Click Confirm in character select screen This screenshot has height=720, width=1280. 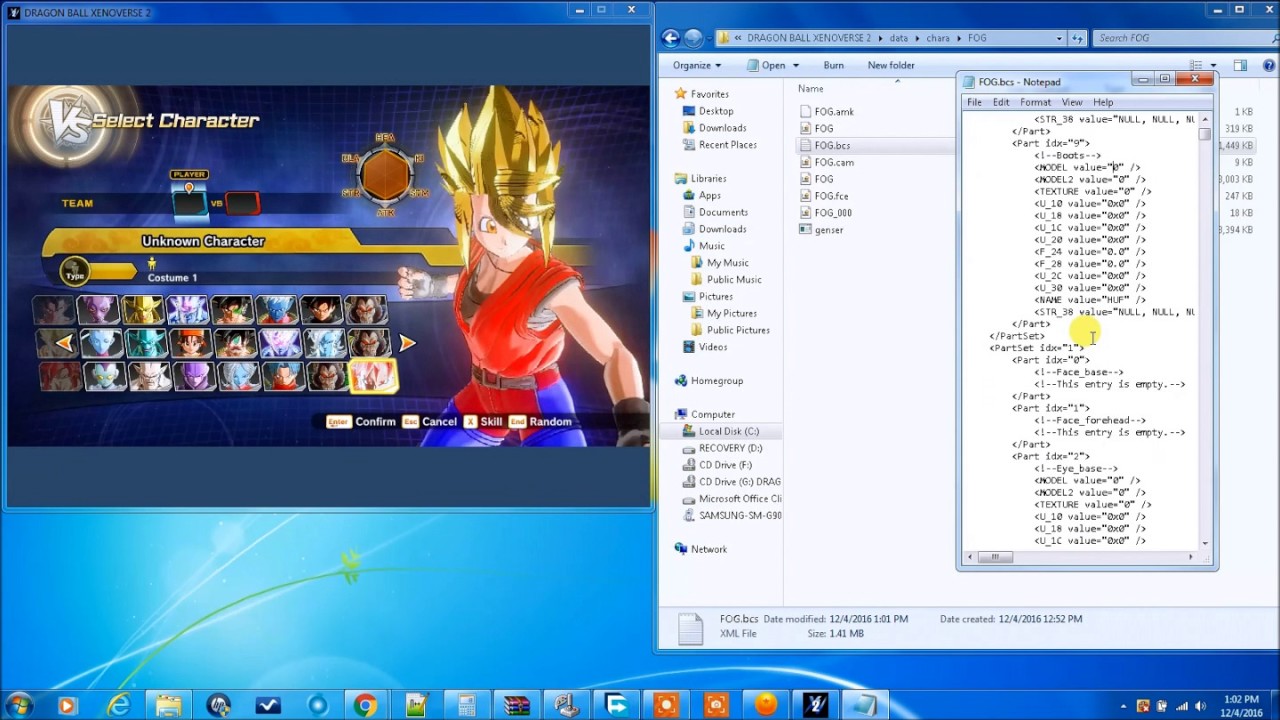(x=362, y=422)
